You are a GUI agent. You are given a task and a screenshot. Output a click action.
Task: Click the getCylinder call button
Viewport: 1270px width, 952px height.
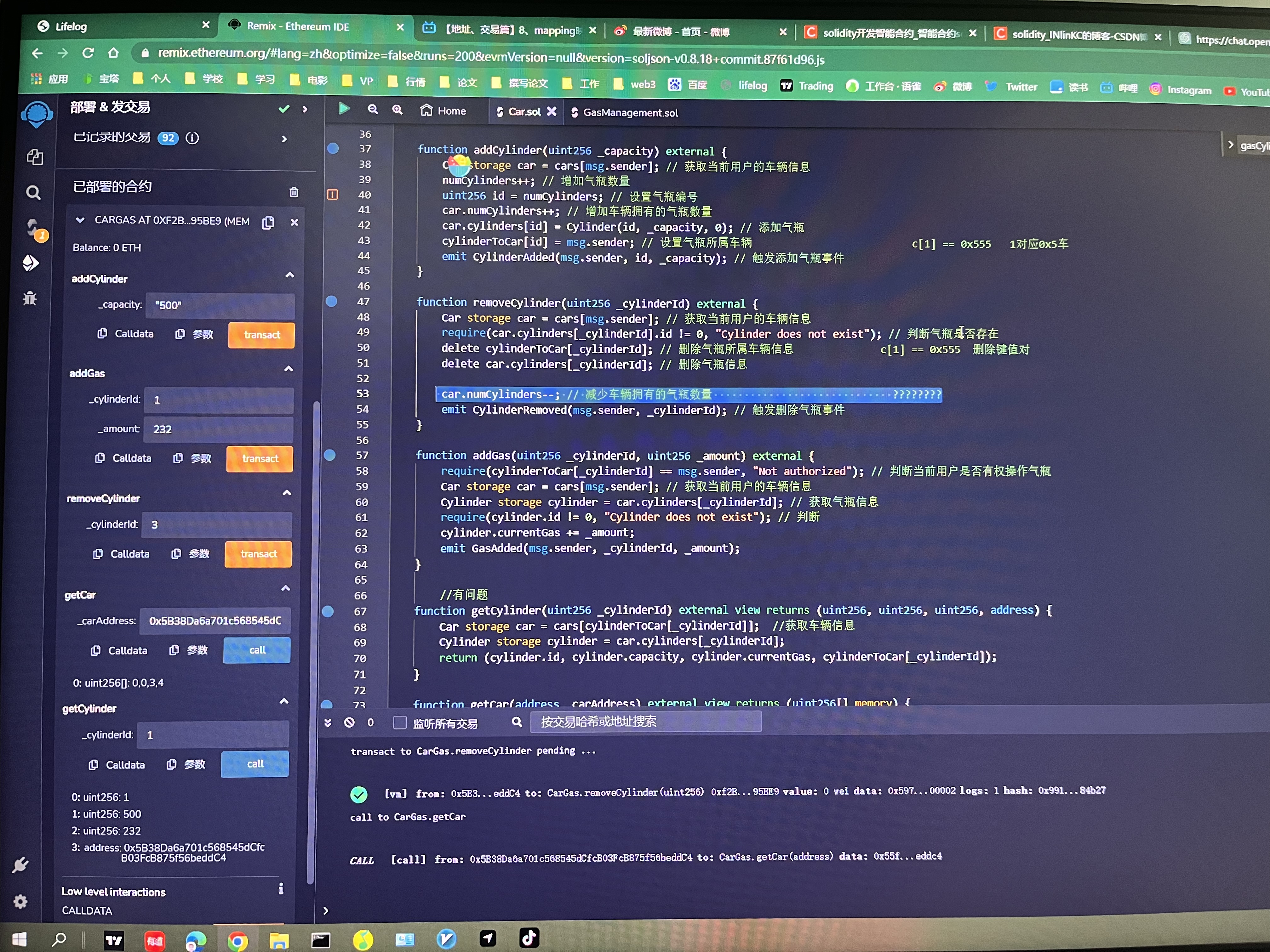[255, 764]
